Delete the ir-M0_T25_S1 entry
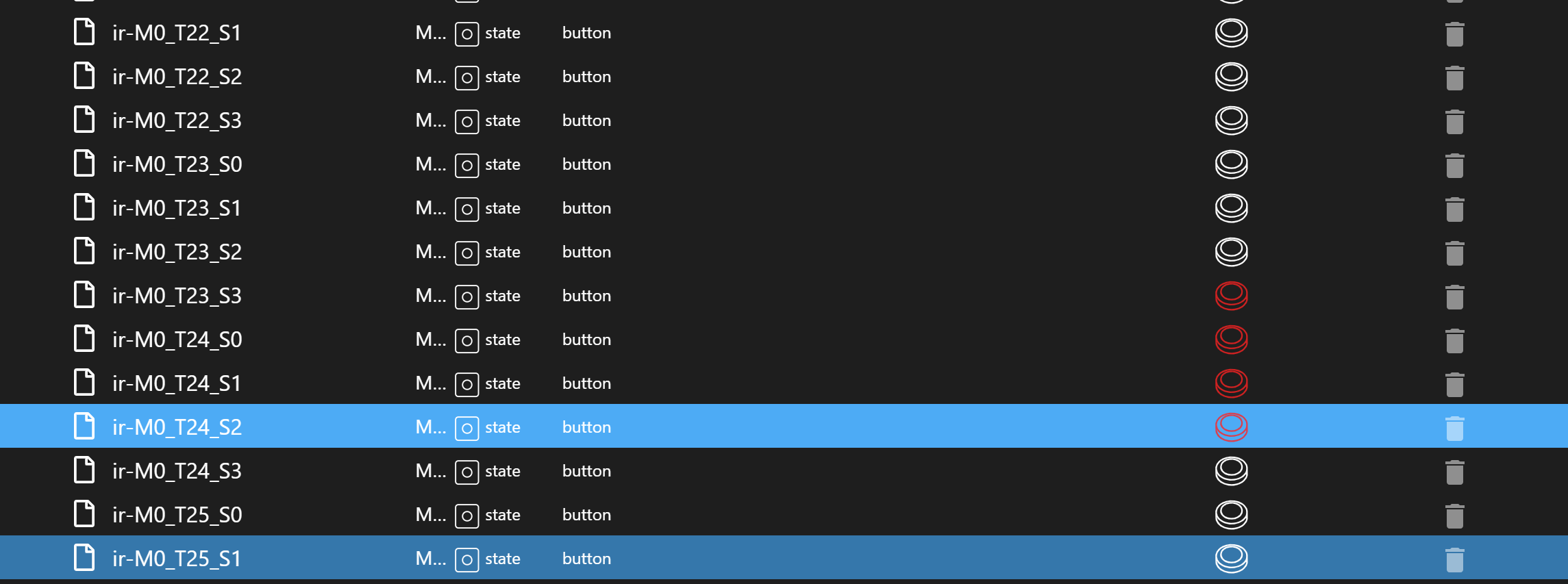This screenshot has height=584, width=1568. [x=1454, y=560]
